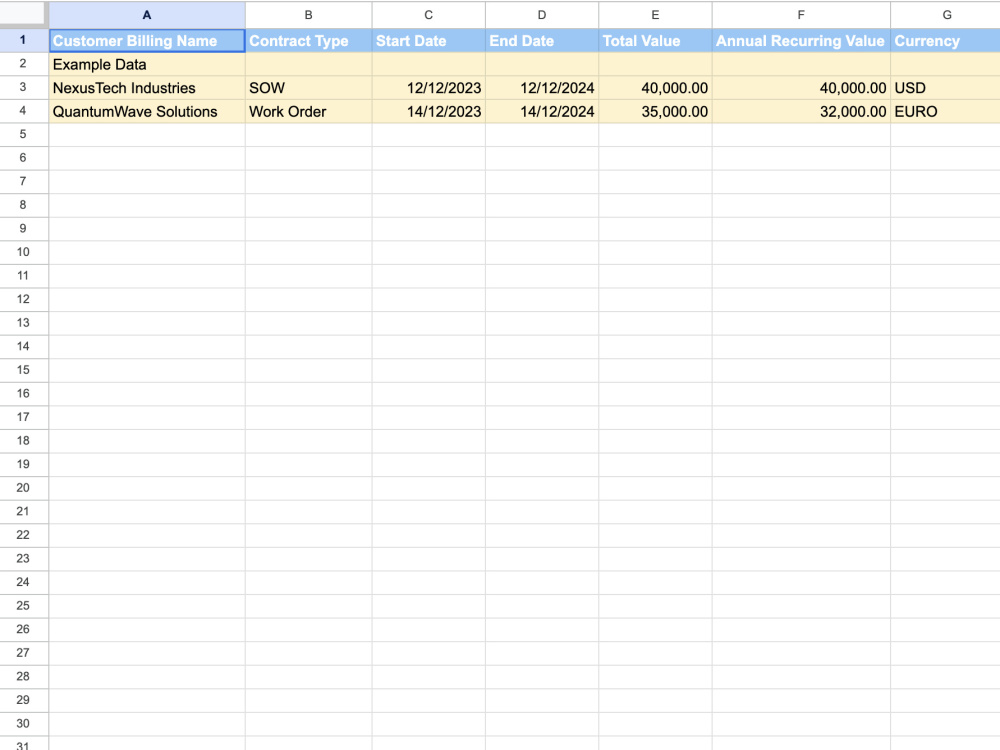Select the Example Data cell
This screenshot has width=1000, height=750.
click(146, 64)
